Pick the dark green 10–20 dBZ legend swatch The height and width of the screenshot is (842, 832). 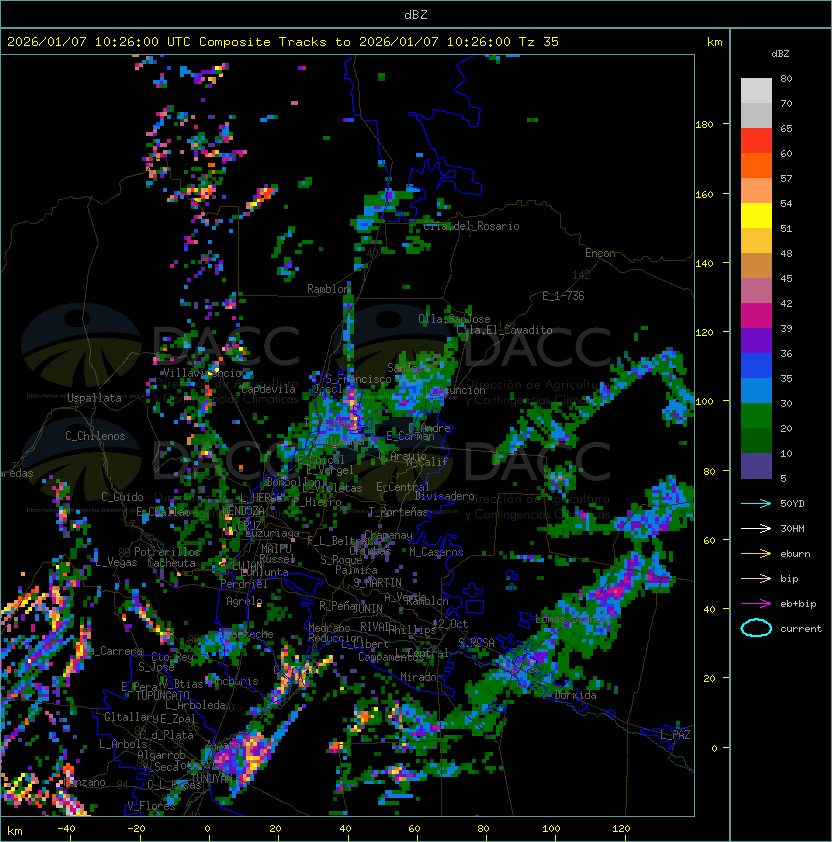(x=756, y=440)
